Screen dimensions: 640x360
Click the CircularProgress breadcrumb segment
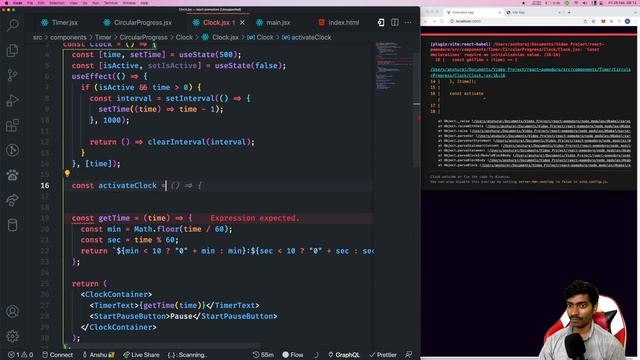(x=143, y=37)
